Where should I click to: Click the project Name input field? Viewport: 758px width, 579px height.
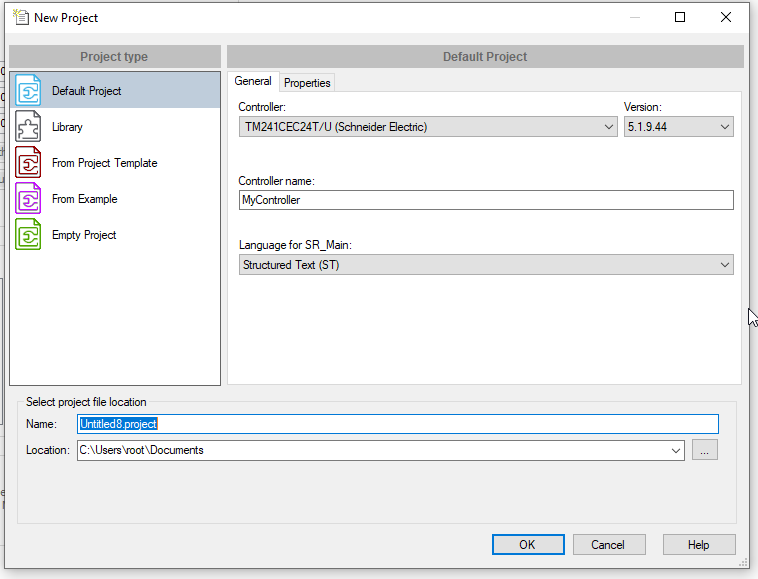(397, 424)
